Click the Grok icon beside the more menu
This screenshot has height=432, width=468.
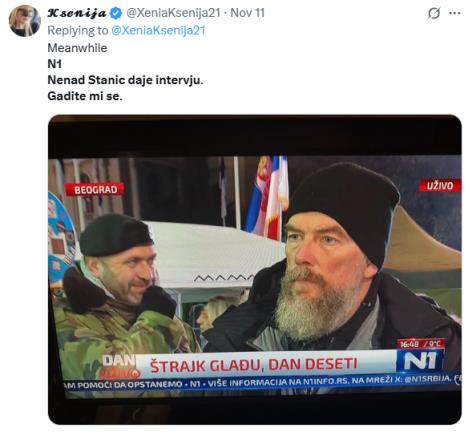434,13
